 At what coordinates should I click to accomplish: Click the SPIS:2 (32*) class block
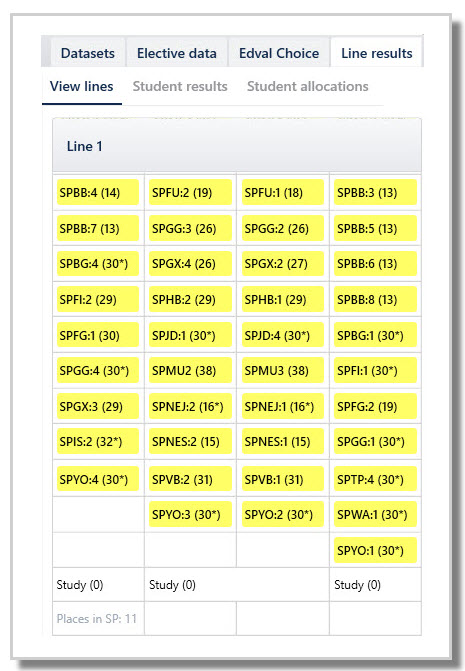[98, 442]
